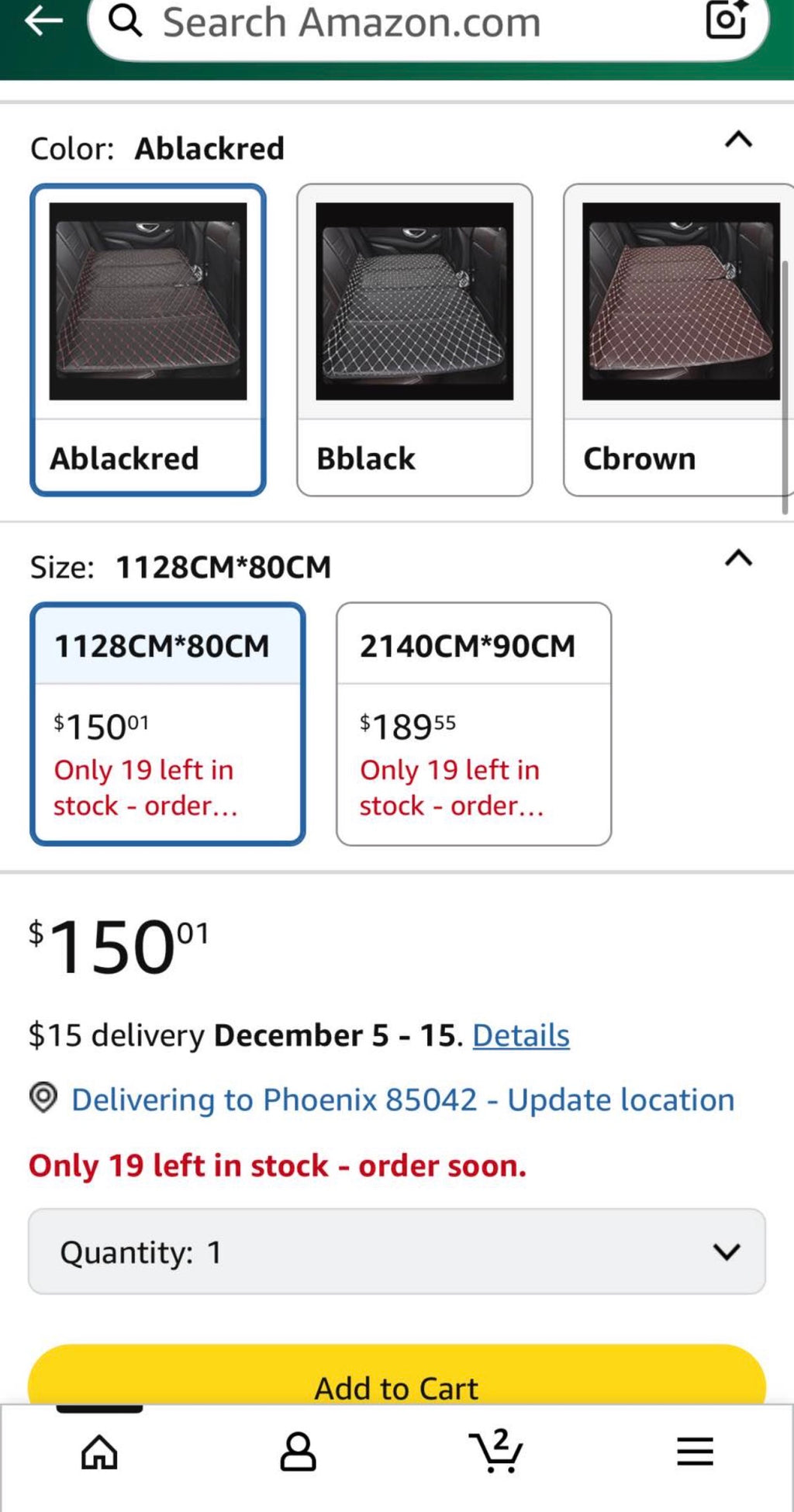Open camera lens search icon

click(727, 19)
